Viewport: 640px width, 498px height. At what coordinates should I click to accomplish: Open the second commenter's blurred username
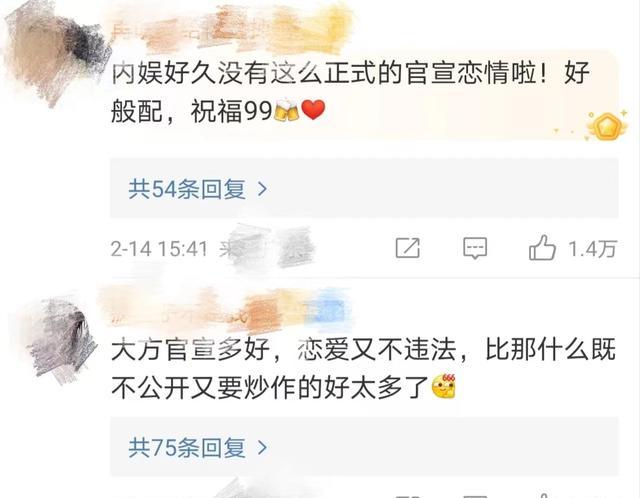click(227, 310)
